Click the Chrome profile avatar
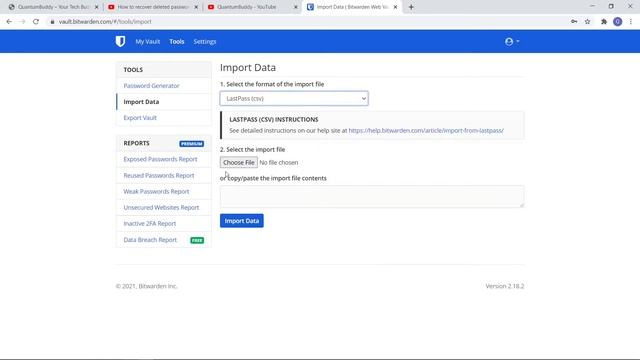Screen dimensions: 640x360 click(x=618, y=22)
